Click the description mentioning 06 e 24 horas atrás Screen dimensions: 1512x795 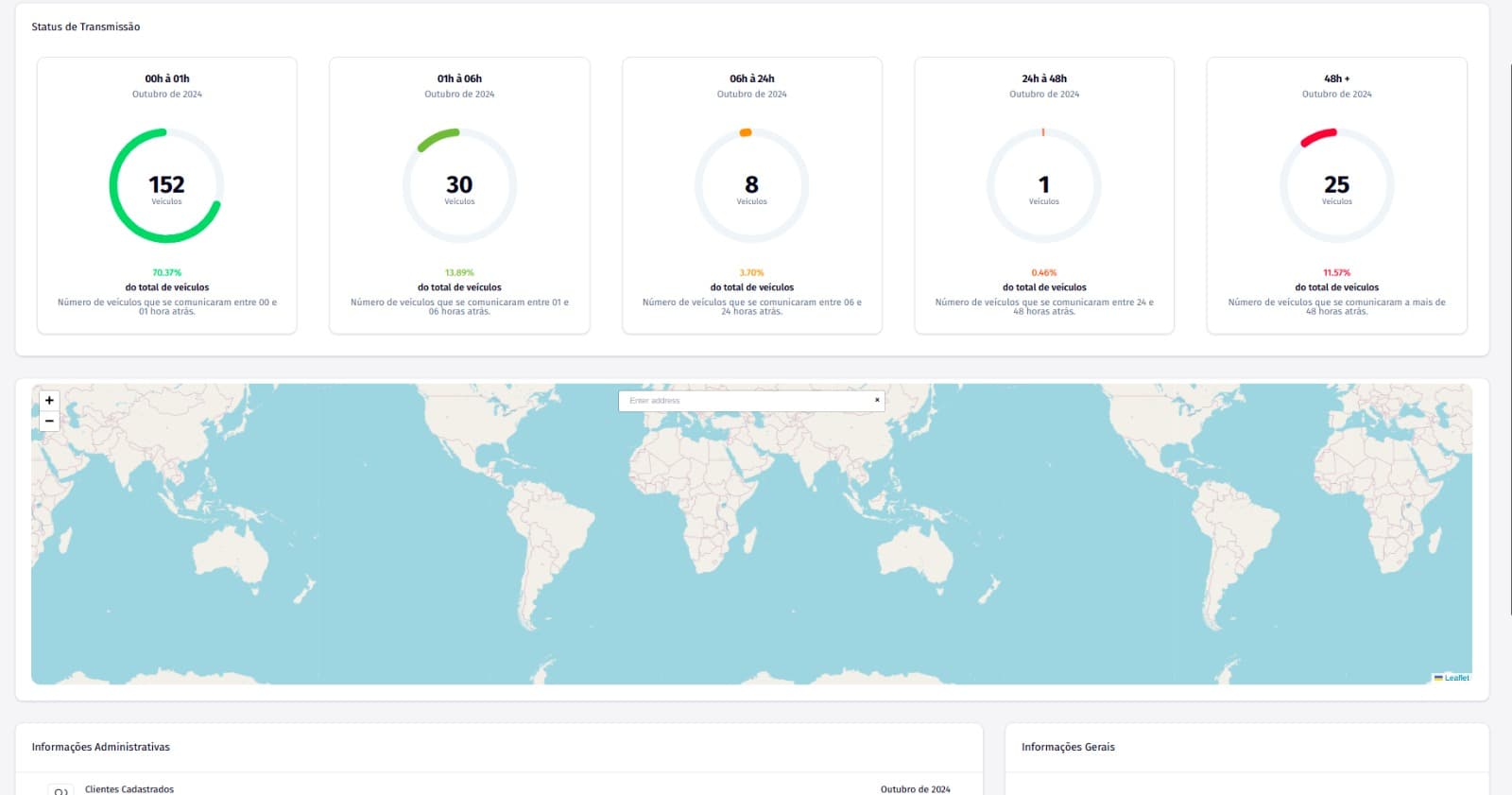pos(751,306)
